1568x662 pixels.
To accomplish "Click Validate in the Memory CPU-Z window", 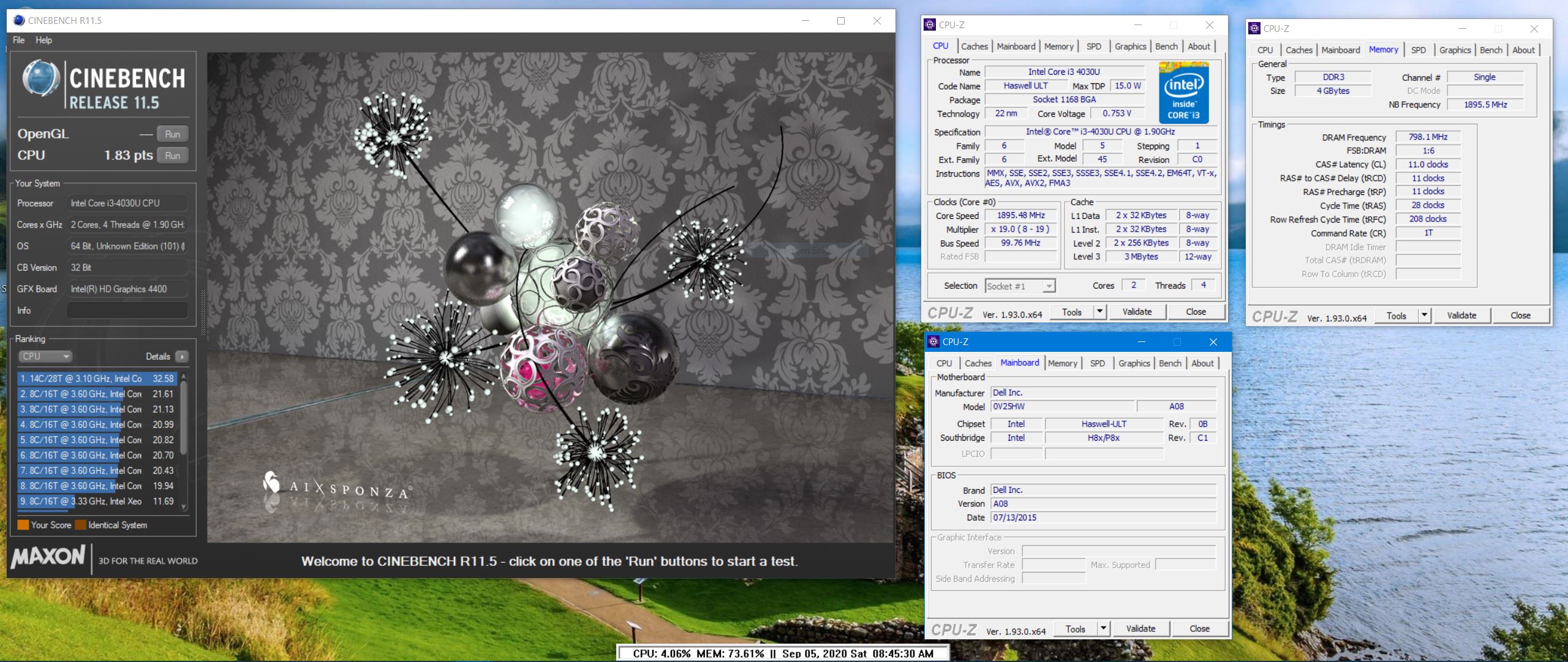I will pos(1462,316).
